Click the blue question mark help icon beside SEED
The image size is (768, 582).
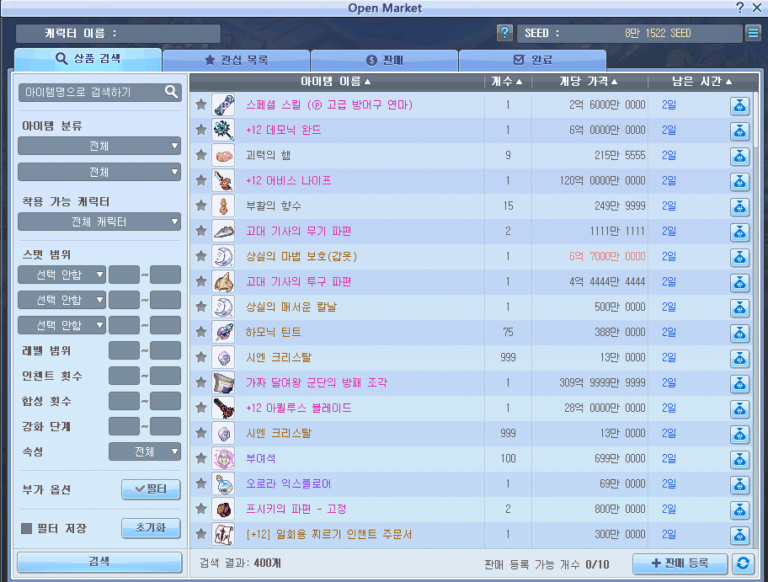point(505,33)
